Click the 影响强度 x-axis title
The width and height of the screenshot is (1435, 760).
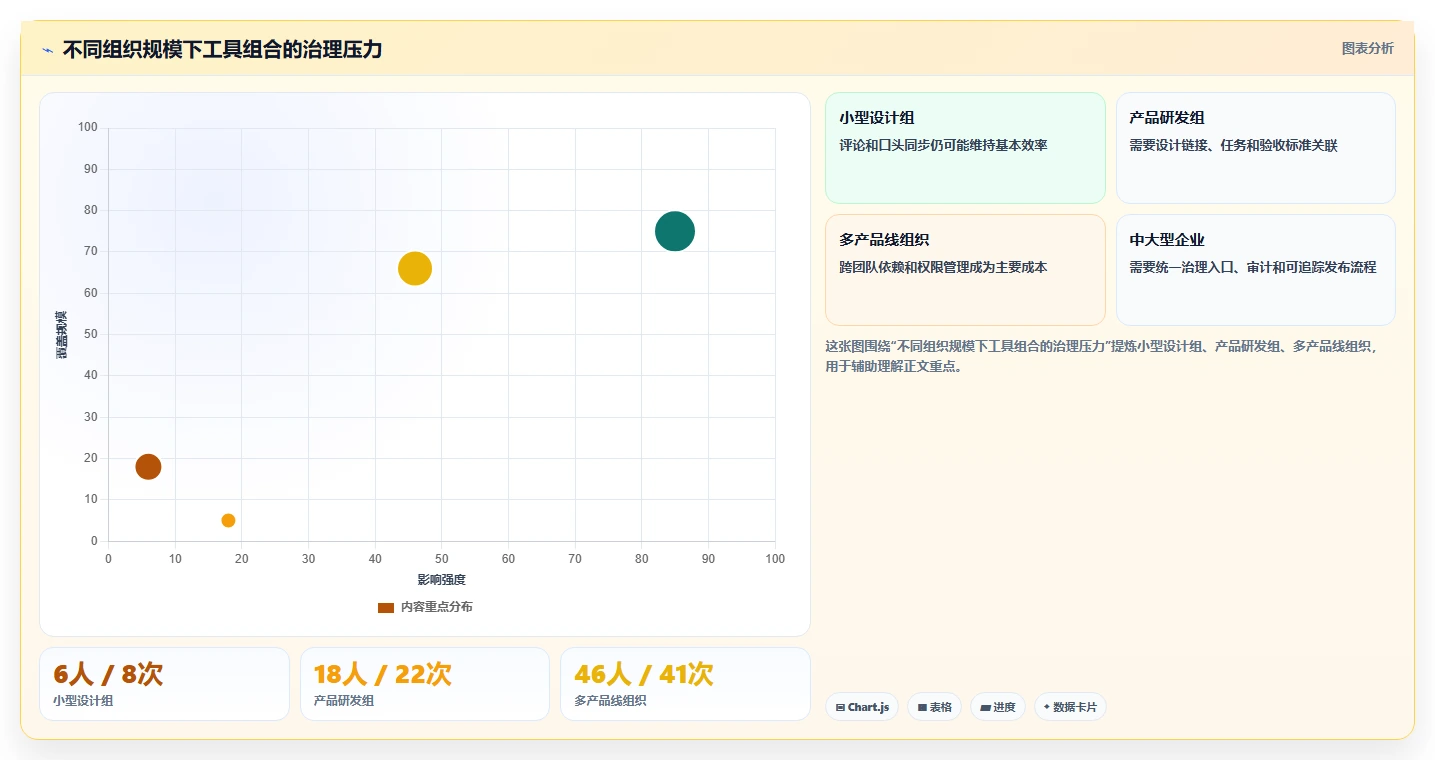tap(442, 580)
